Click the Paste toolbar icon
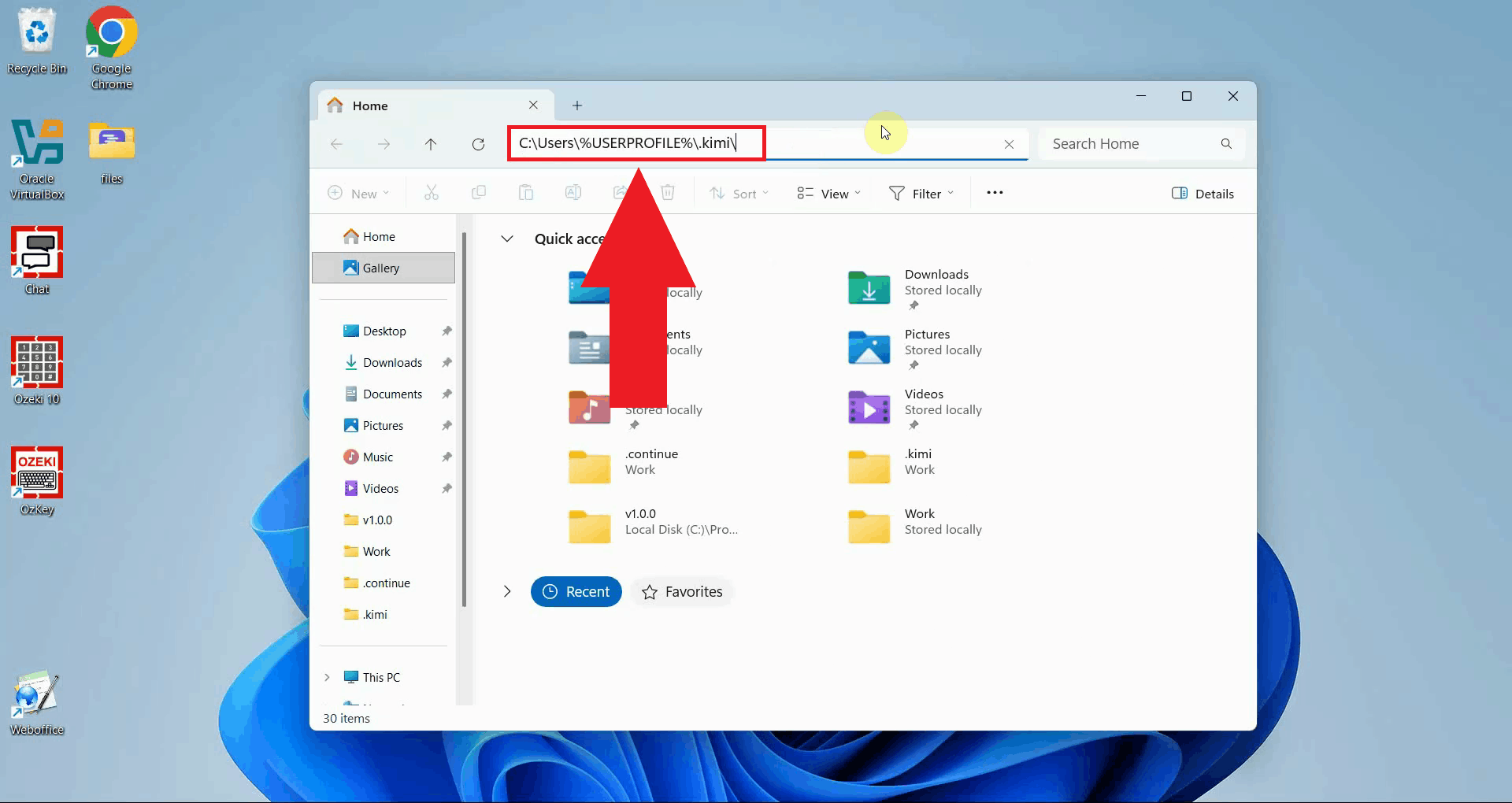The height and width of the screenshot is (803, 1512). click(526, 193)
